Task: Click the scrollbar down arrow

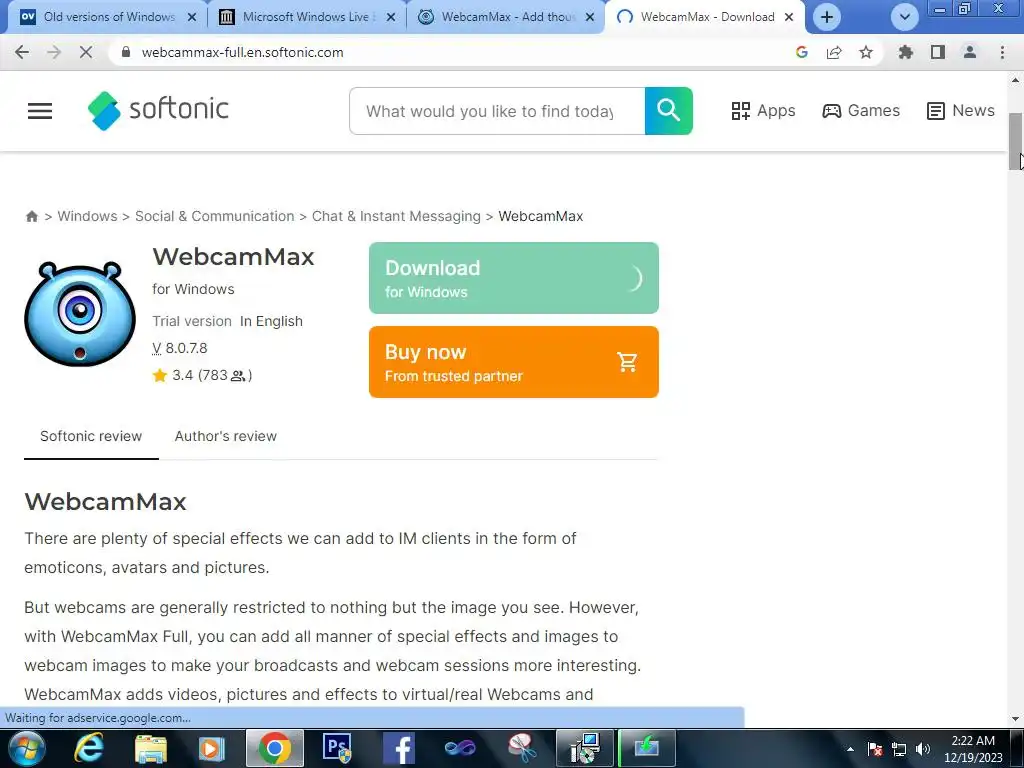Action: (x=1016, y=718)
